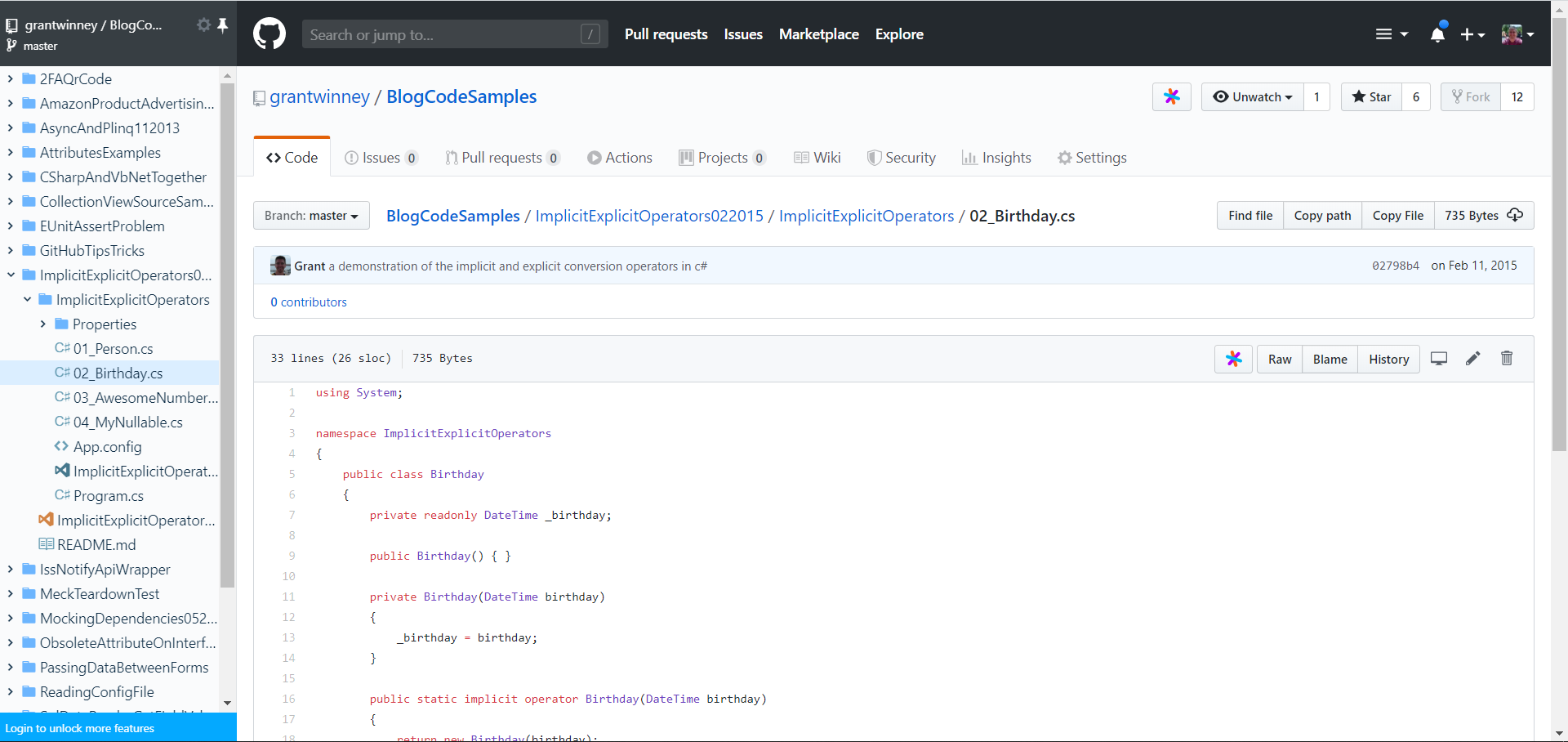Click the Octotree settings gear icon
Viewport: 1568px width, 742px height.
[203, 25]
